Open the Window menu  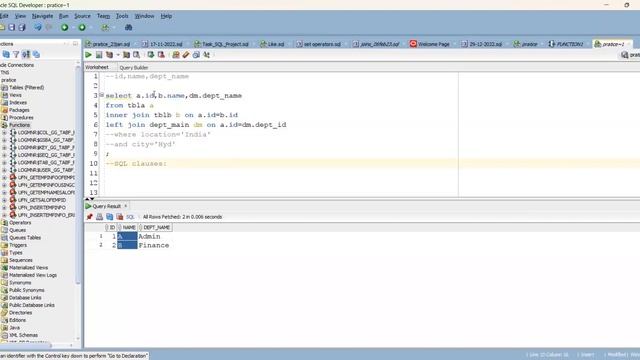pyautogui.click(x=144, y=16)
